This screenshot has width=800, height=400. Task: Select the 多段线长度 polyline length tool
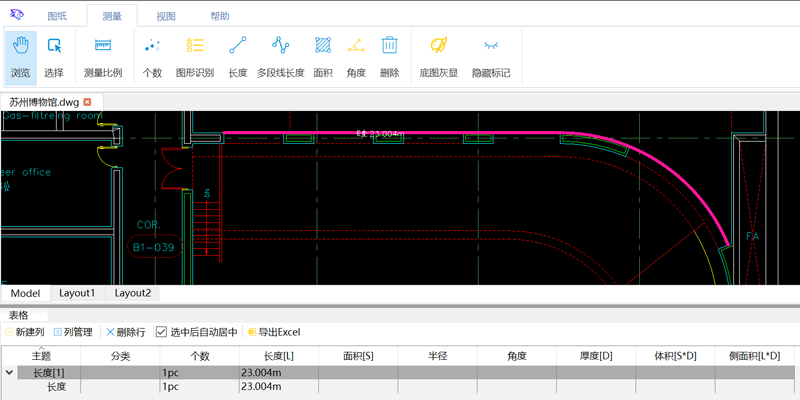pos(280,56)
